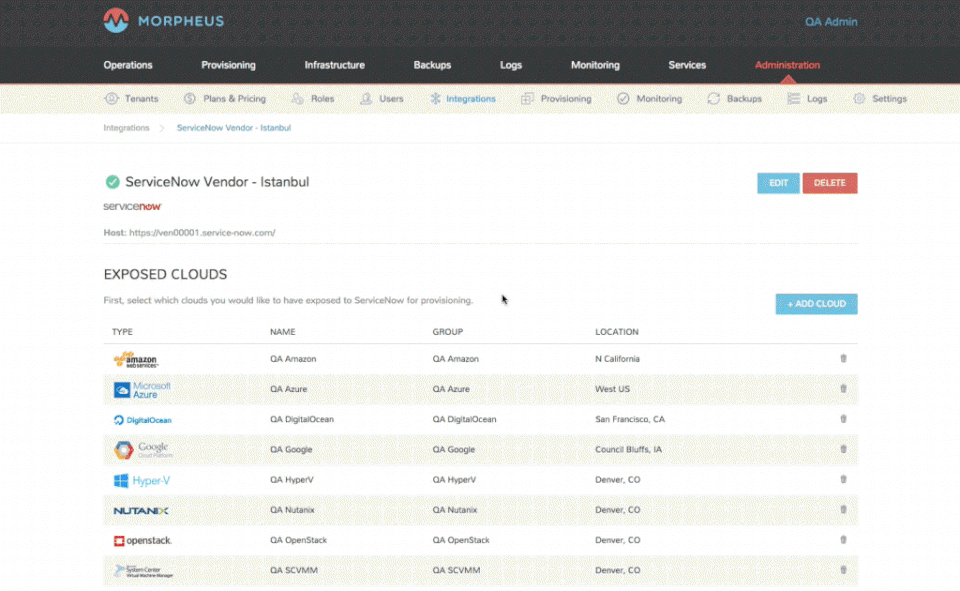Click the NAME column header

click(x=283, y=331)
